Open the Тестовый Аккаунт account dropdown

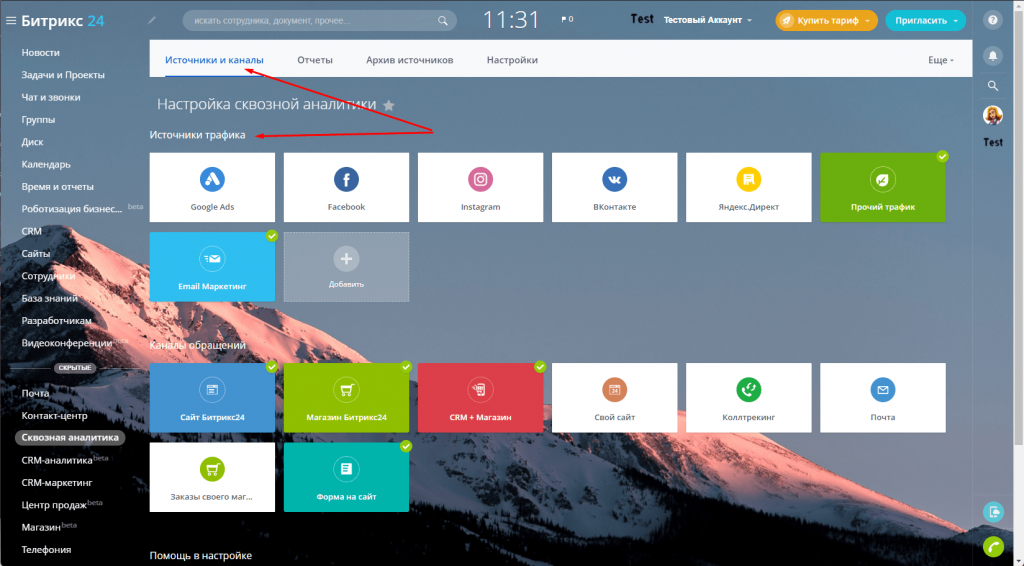(709, 20)
